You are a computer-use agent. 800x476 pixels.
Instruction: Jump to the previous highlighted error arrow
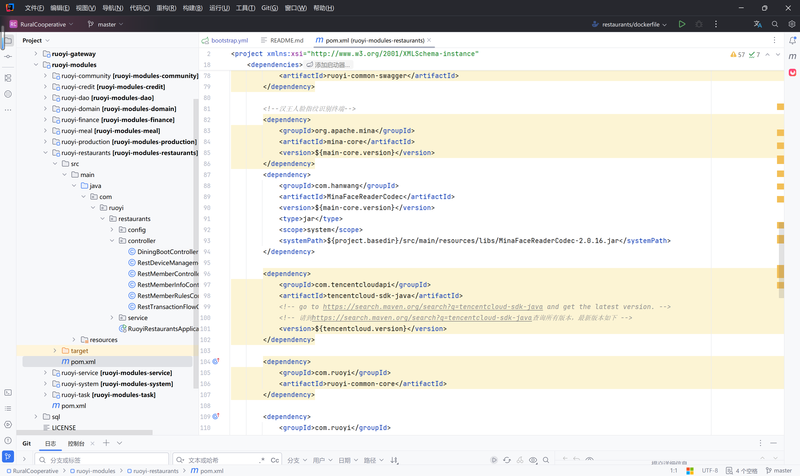click(x=767, y=55)
